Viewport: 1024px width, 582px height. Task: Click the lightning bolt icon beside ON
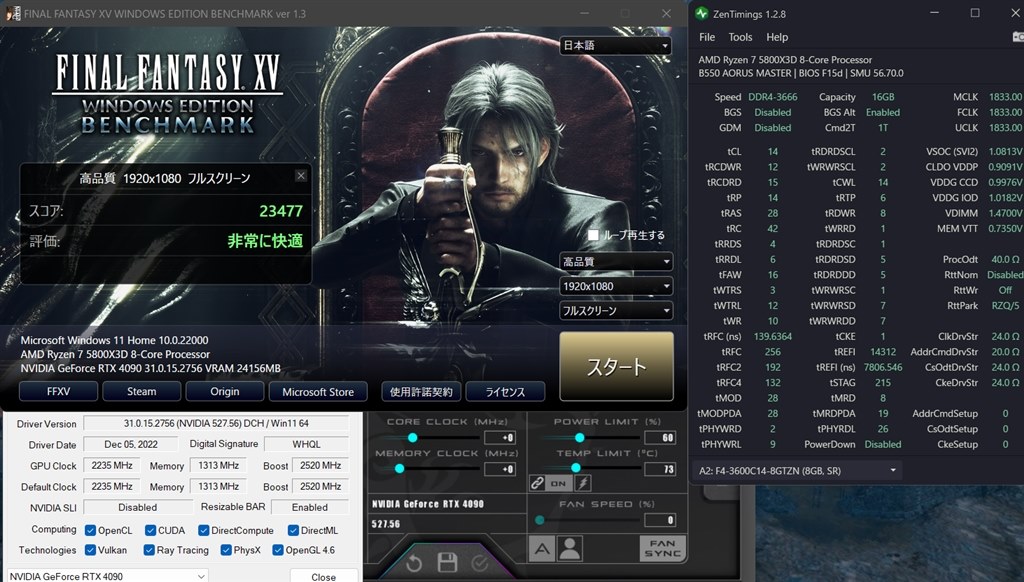583,483
